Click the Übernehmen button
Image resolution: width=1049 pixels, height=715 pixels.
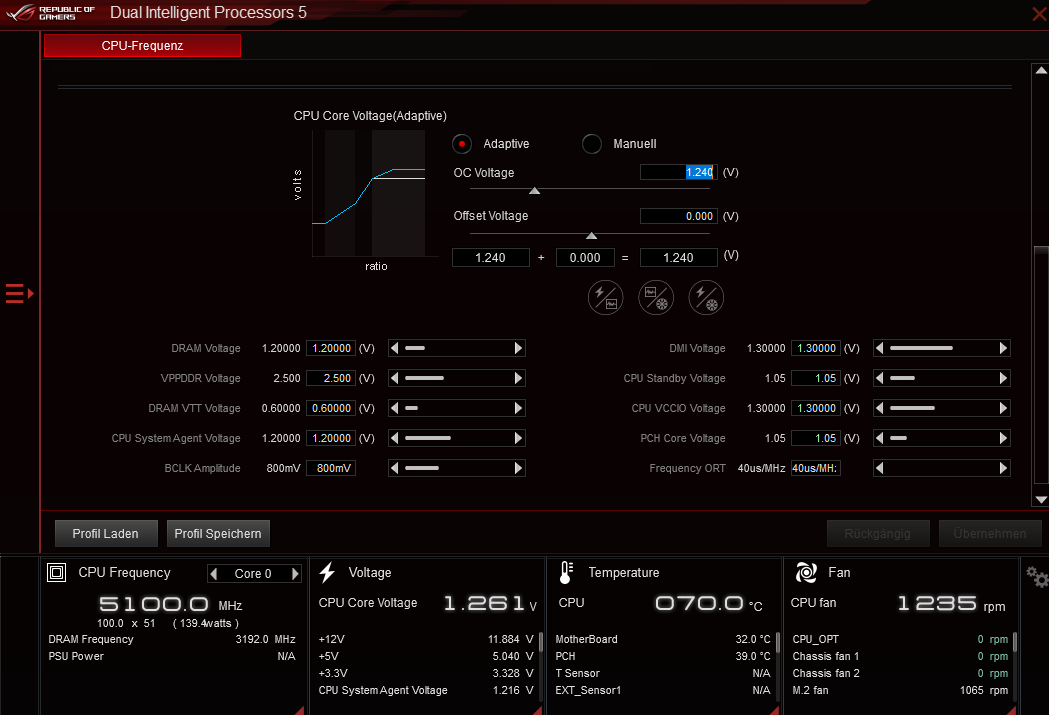click(x=990, y=534)
